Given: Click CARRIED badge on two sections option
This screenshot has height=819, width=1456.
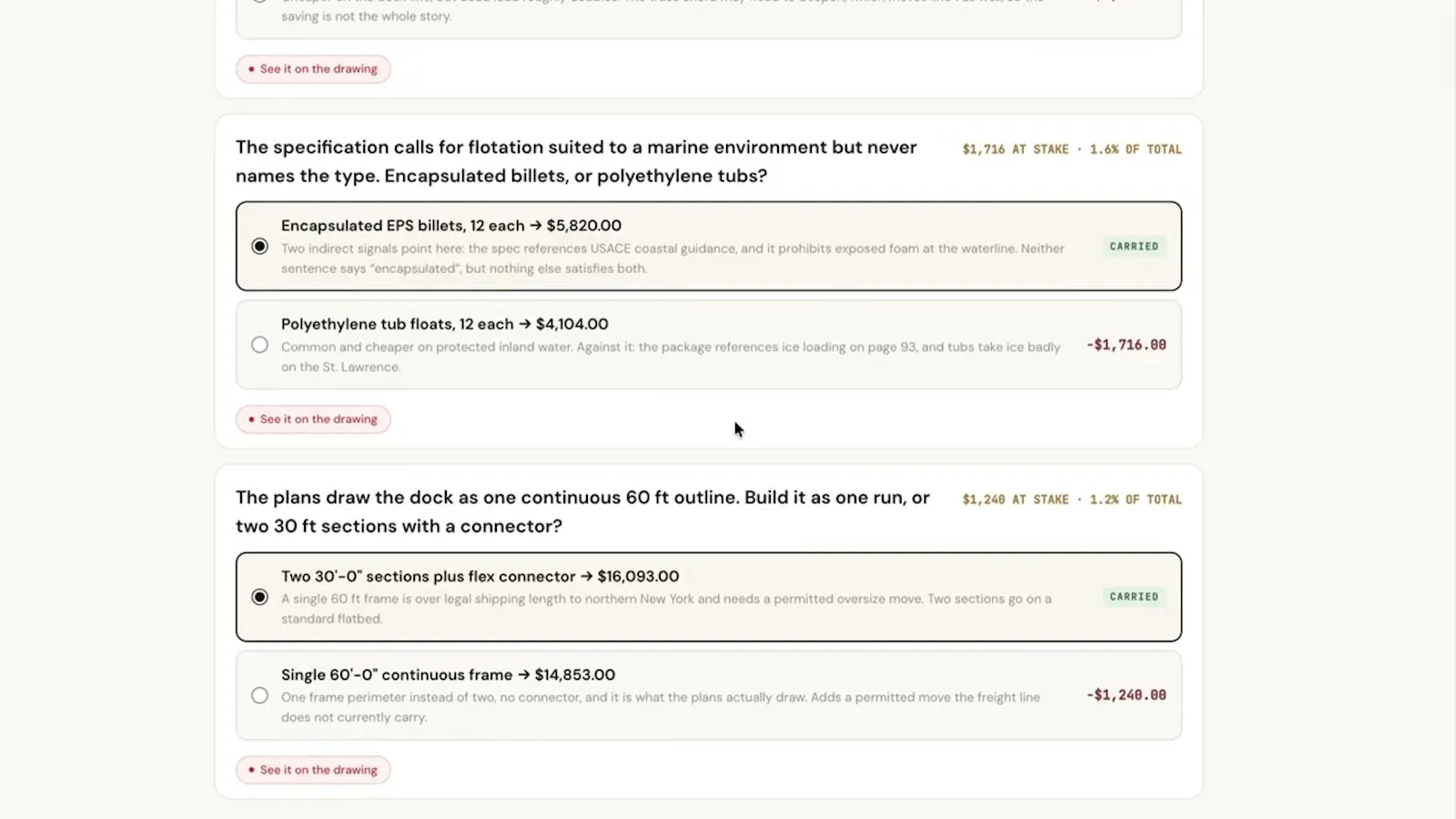Looking at the screenshot, I should coord(1134,597).
